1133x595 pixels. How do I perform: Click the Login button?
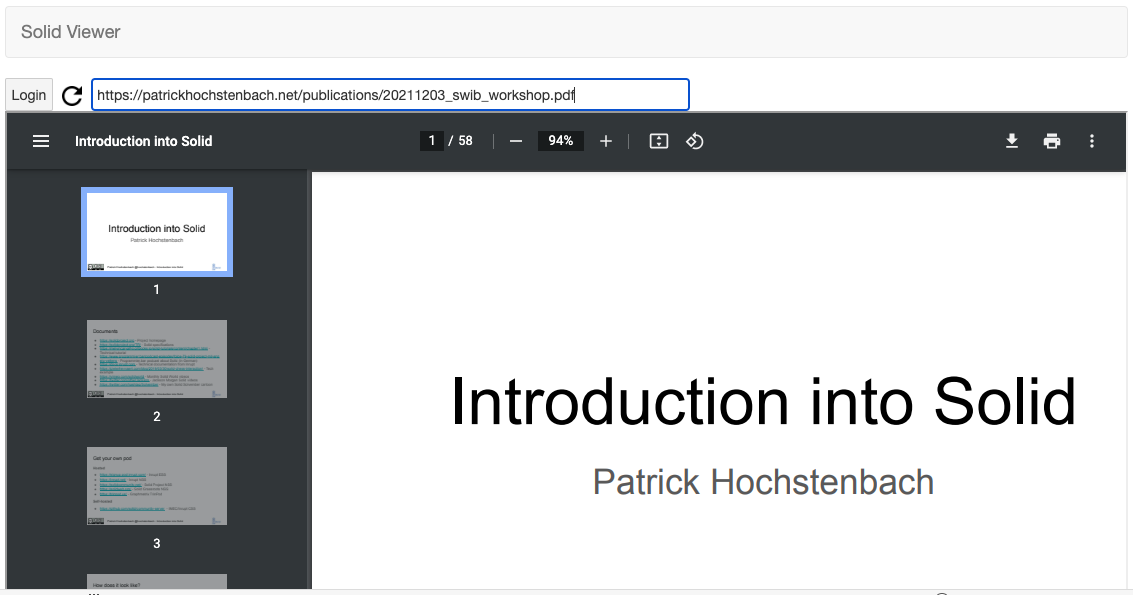pyautogui.click(x=29, y=95)
